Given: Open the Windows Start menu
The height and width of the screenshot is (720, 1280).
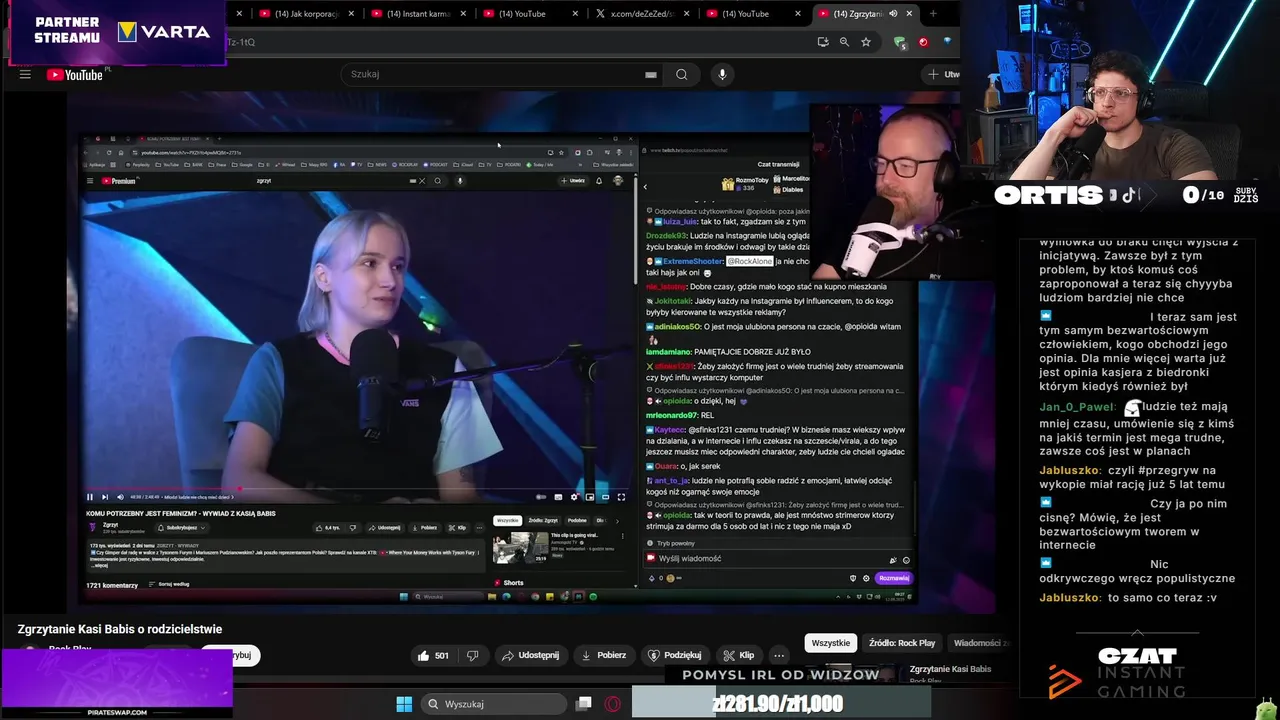Looking at the screenshot, I should pos(404,704).
